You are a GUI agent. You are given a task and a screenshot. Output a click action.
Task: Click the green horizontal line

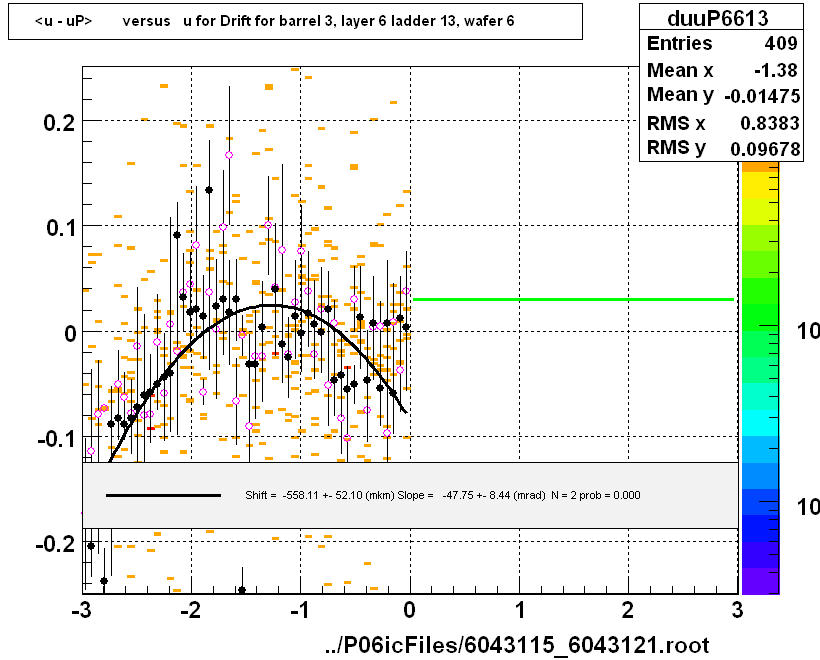pyautogui.click(x=573, y=300)
